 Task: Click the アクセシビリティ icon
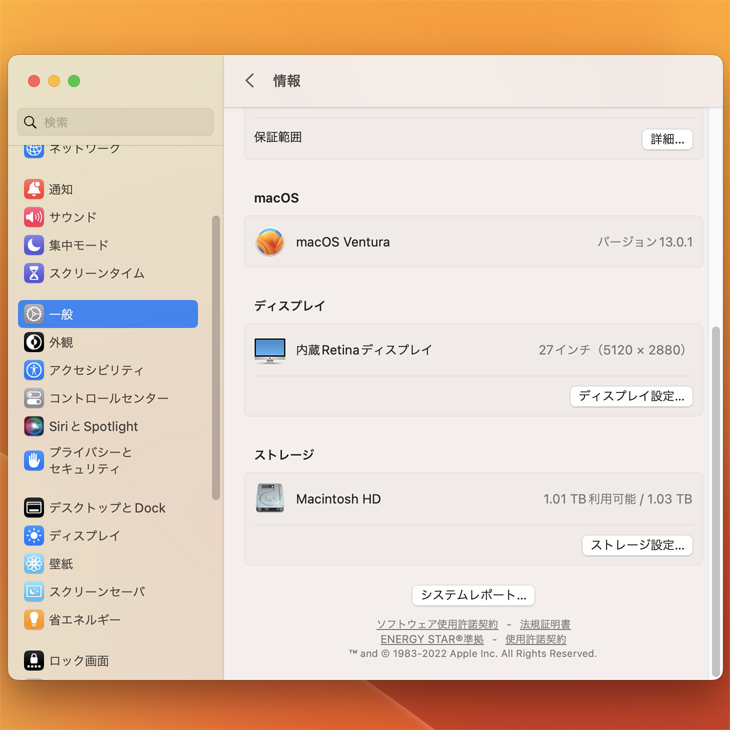[34, 370]
